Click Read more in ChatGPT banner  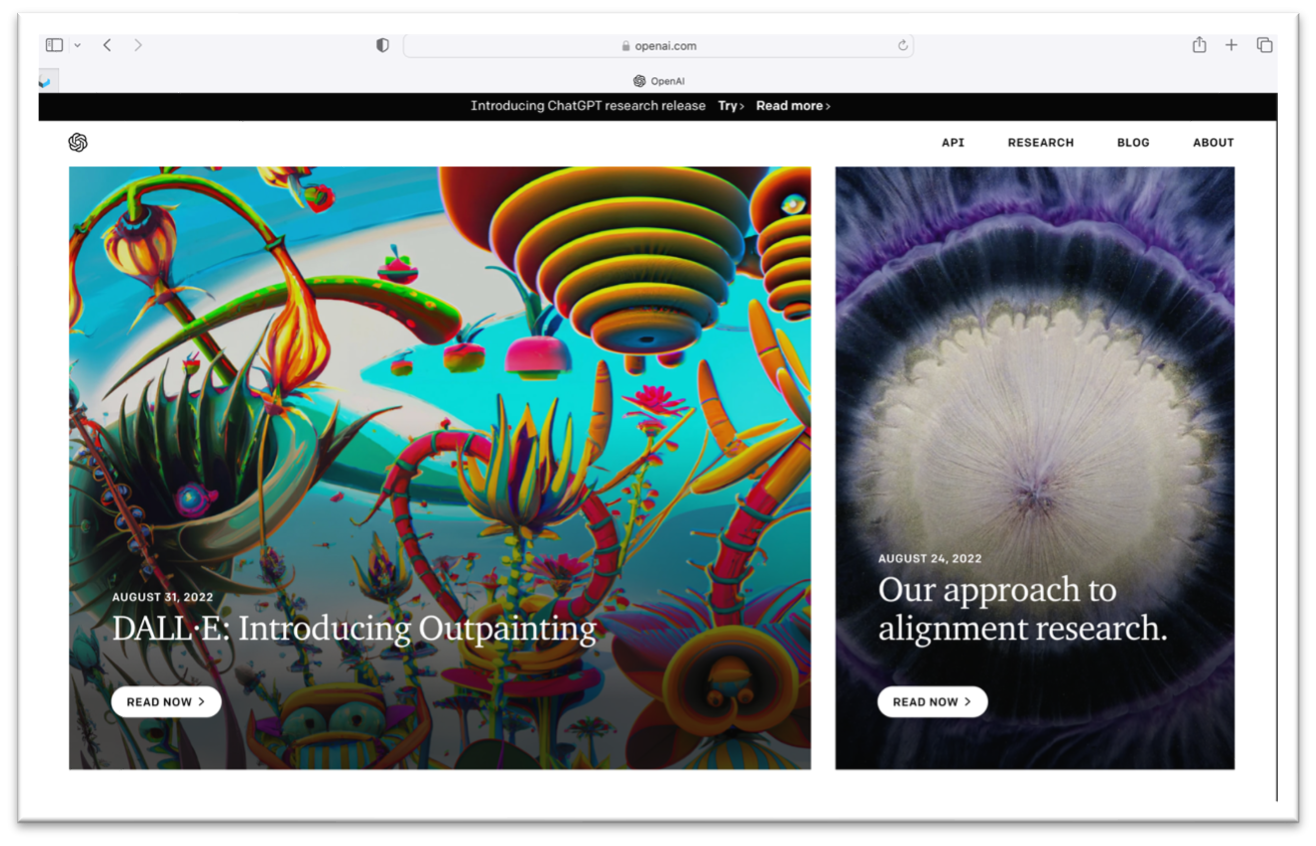pyautogui.click(x=792, y=106)
